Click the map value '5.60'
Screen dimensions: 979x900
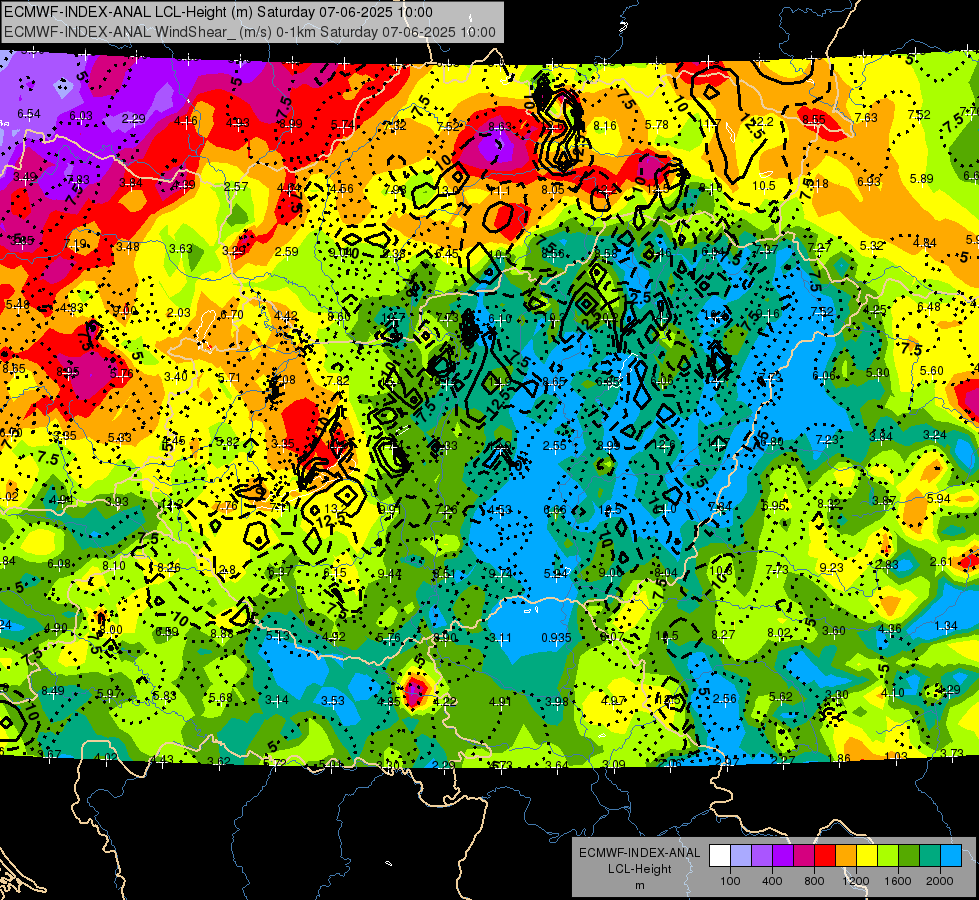point(932,370)
